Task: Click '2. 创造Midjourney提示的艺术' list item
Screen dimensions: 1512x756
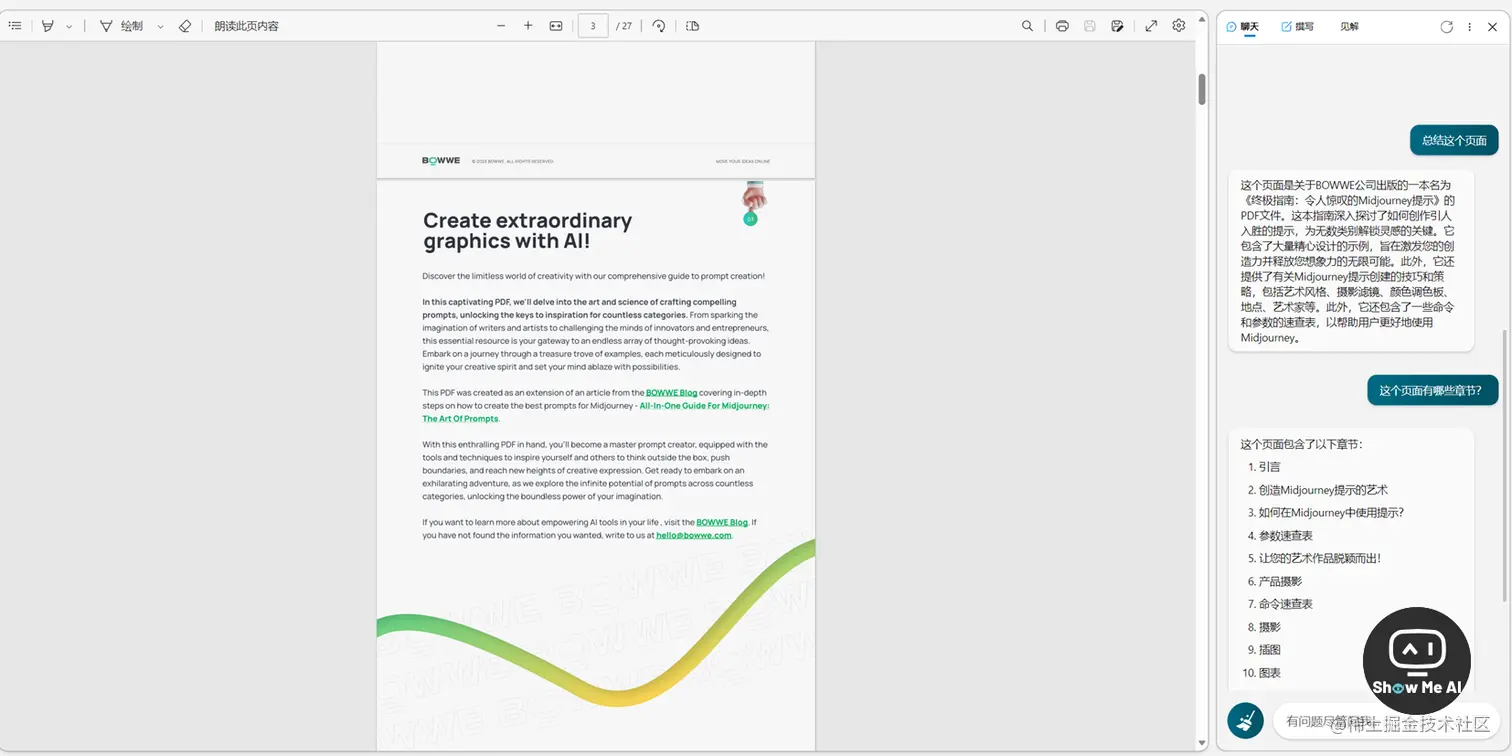Action: [x=1317, y=490]
